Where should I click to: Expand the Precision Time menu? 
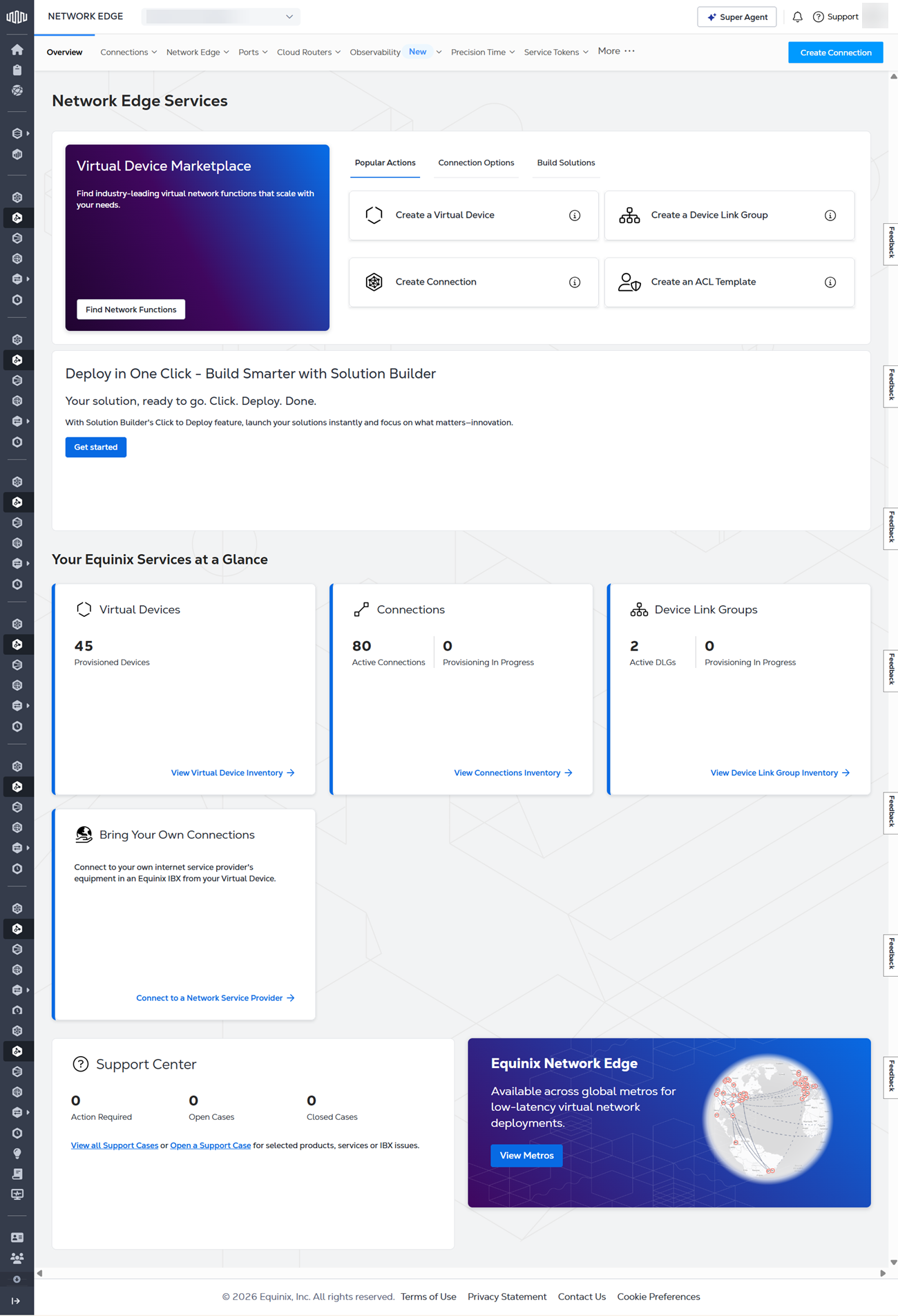click(x=483, y=52)
